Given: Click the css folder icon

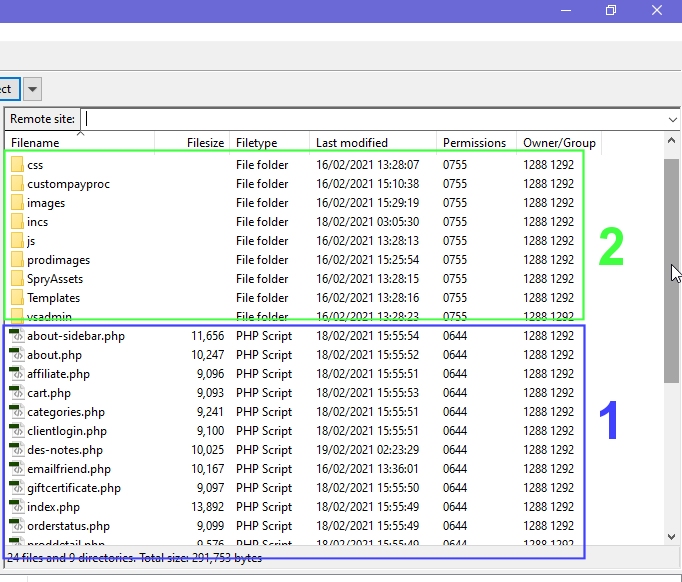Looking at the screenshot, I should [x=17, y=165].
